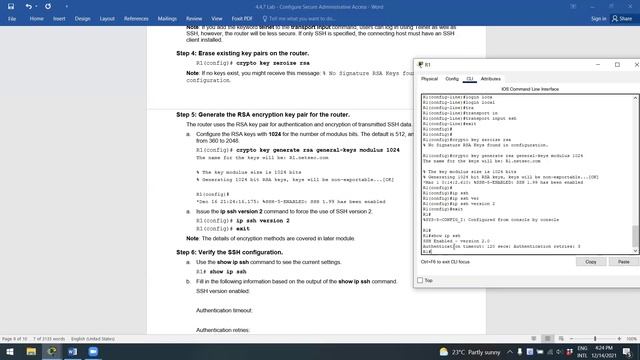Open the Attributes tab in R1 window

(x=491, y=79)
